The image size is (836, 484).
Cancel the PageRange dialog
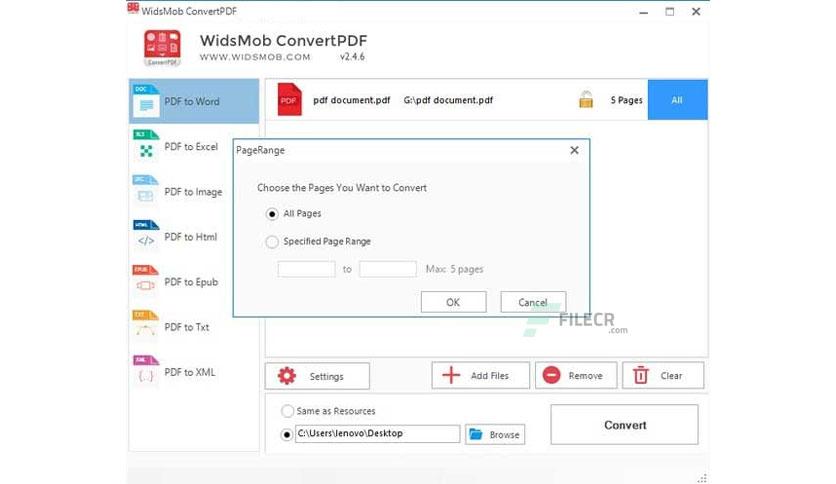click(x=533, y=302)
